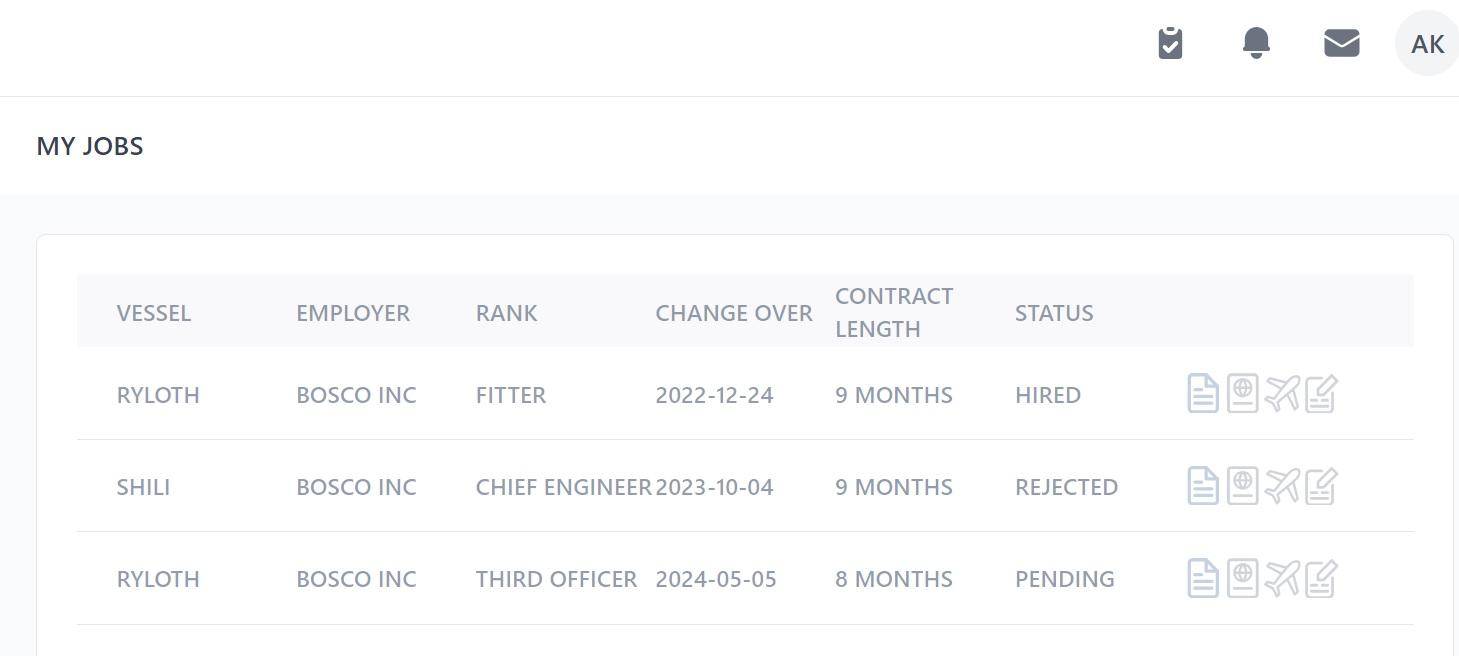Open notifications bell

tap(1256, 43)
